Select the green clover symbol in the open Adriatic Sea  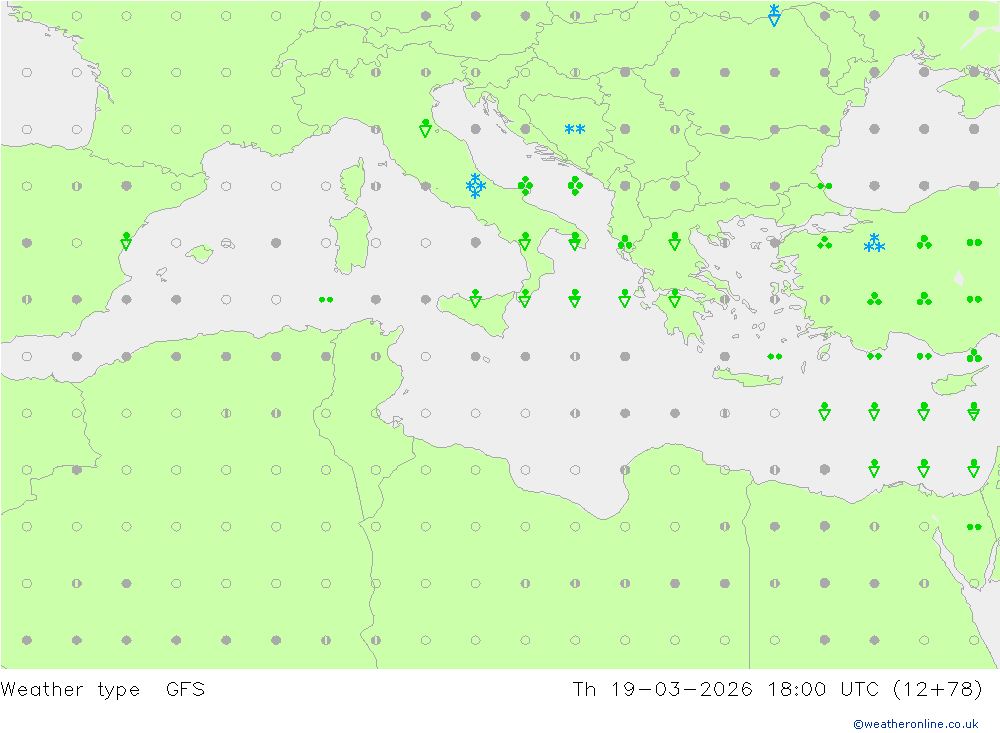[x=575, y=186]
